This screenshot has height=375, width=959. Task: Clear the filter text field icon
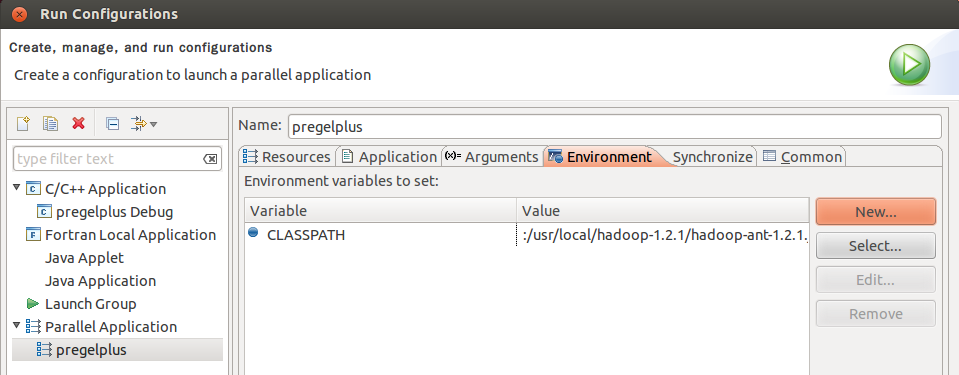click(x=210, y=159)
